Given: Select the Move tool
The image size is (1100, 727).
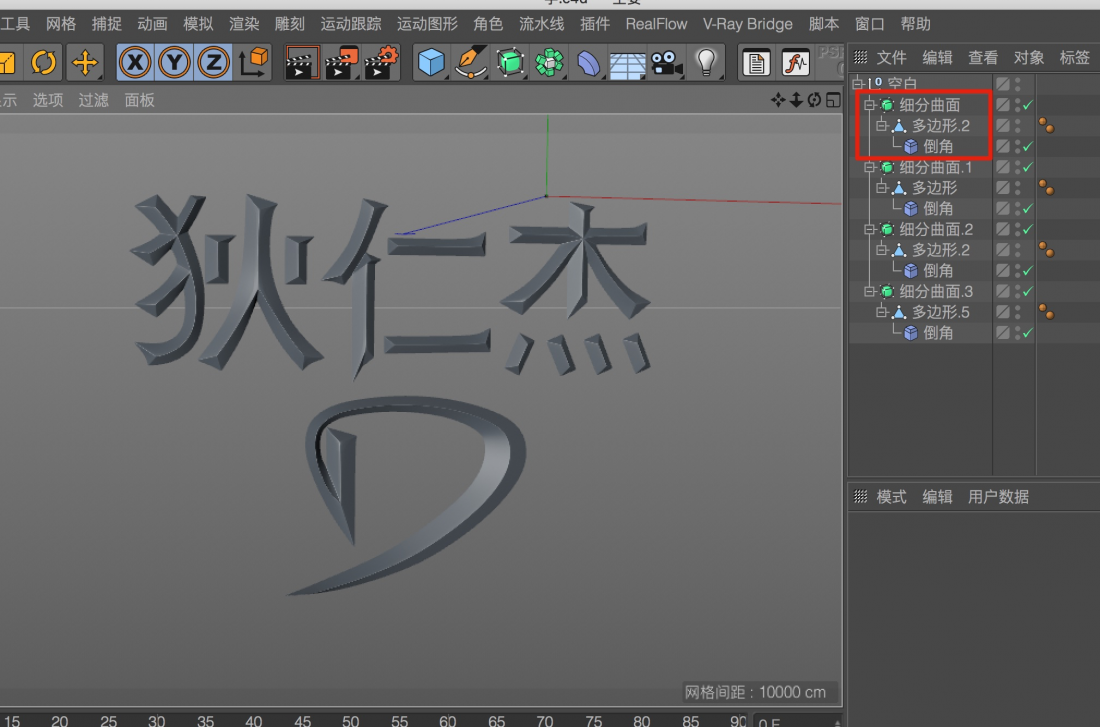Looking at the screenshot, I should [x=85, y=63].
